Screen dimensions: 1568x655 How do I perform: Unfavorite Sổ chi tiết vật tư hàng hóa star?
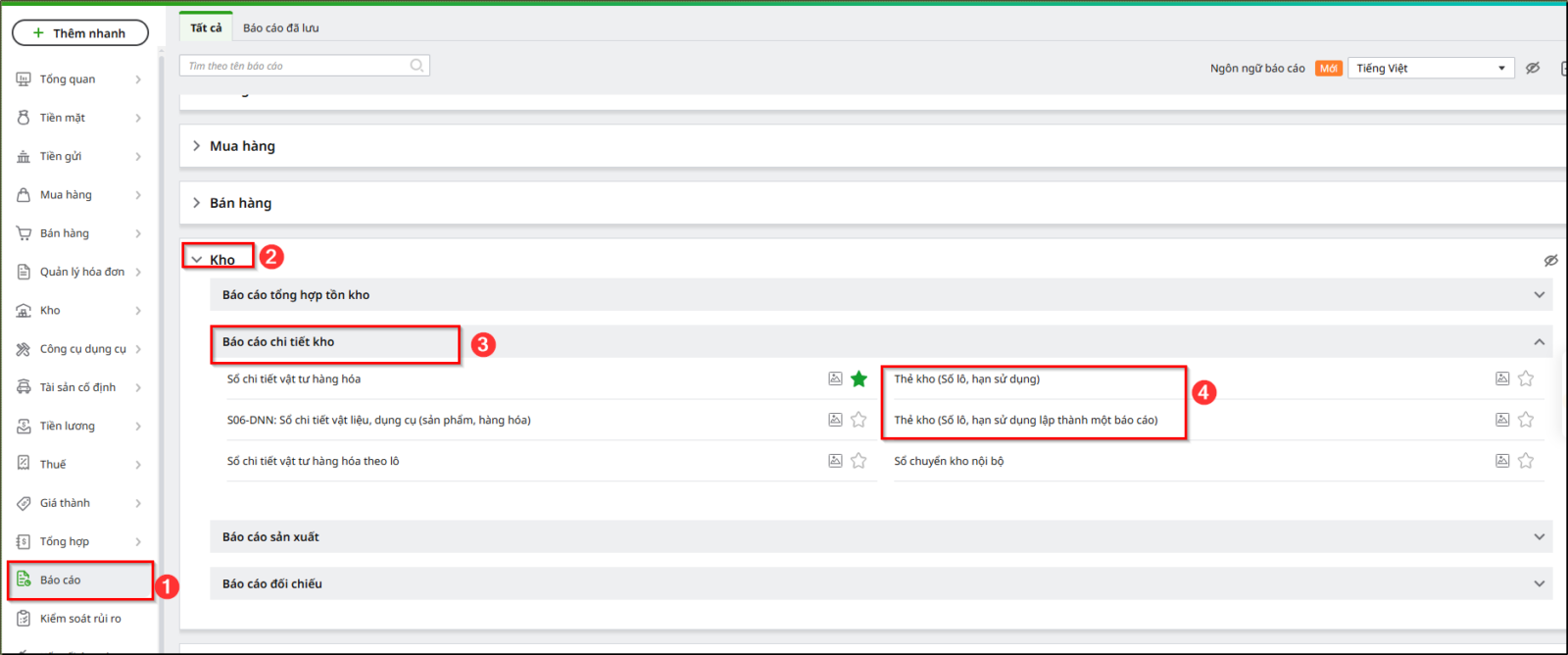[858, 379]
